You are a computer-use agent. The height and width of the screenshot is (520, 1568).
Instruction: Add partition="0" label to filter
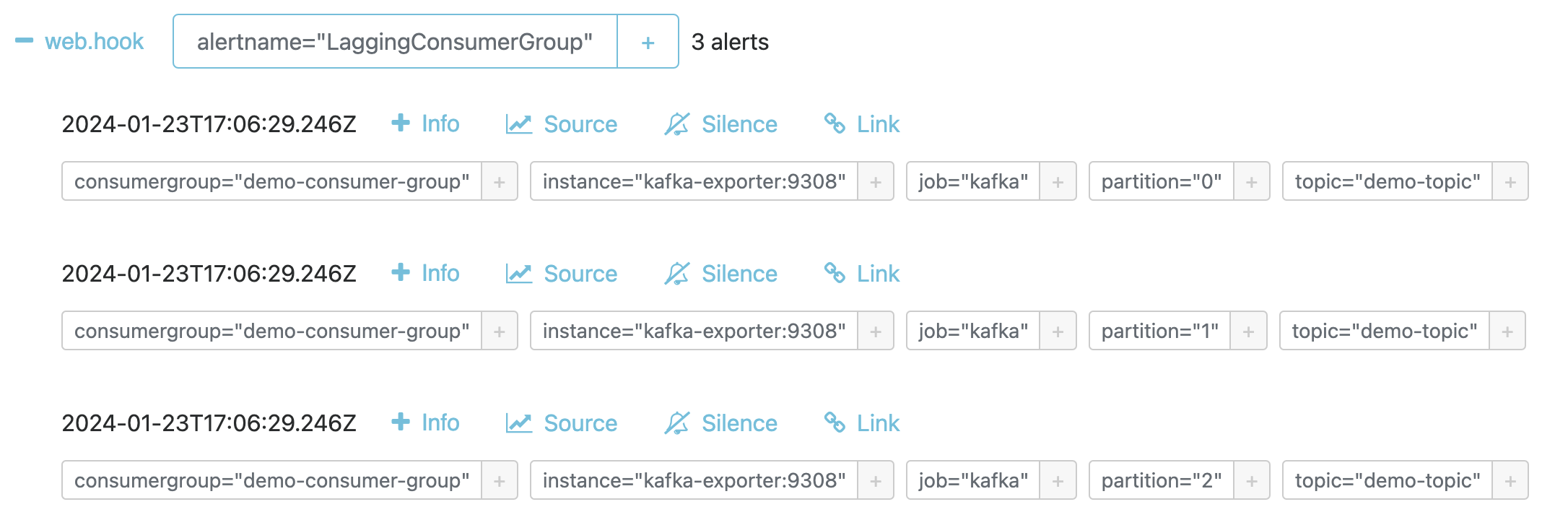click(x=1252, y=181)
